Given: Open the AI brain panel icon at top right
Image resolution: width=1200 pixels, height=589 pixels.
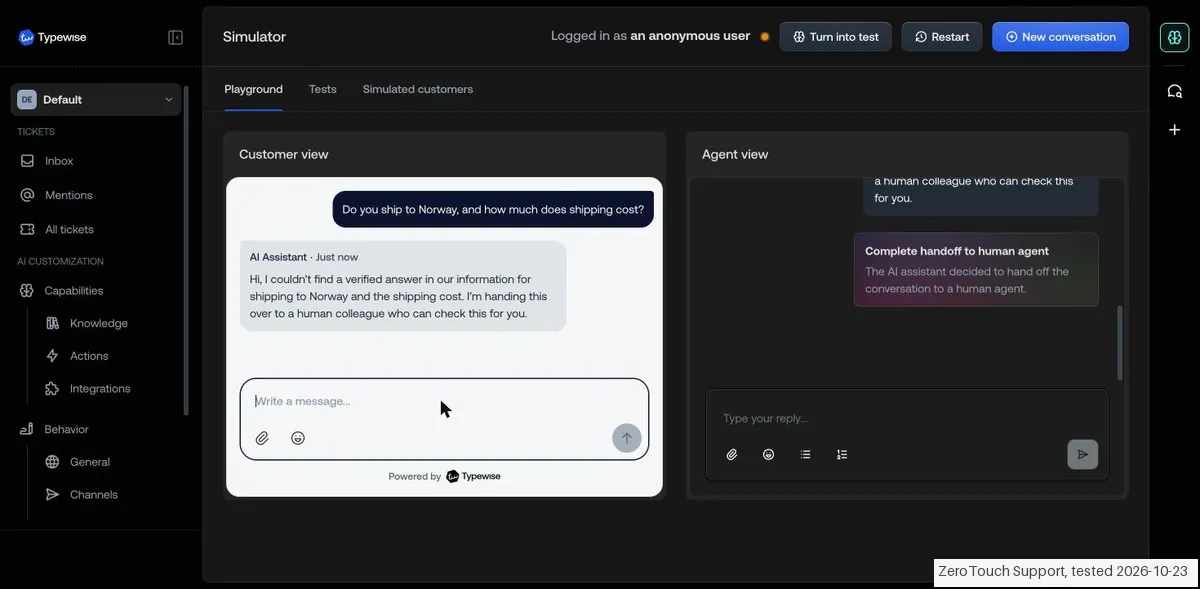Looking at the screenshot, I should pos(1174,37).
